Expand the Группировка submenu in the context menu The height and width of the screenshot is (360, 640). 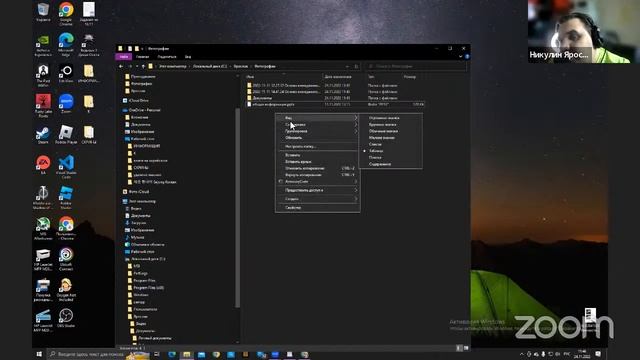(318, 131)
